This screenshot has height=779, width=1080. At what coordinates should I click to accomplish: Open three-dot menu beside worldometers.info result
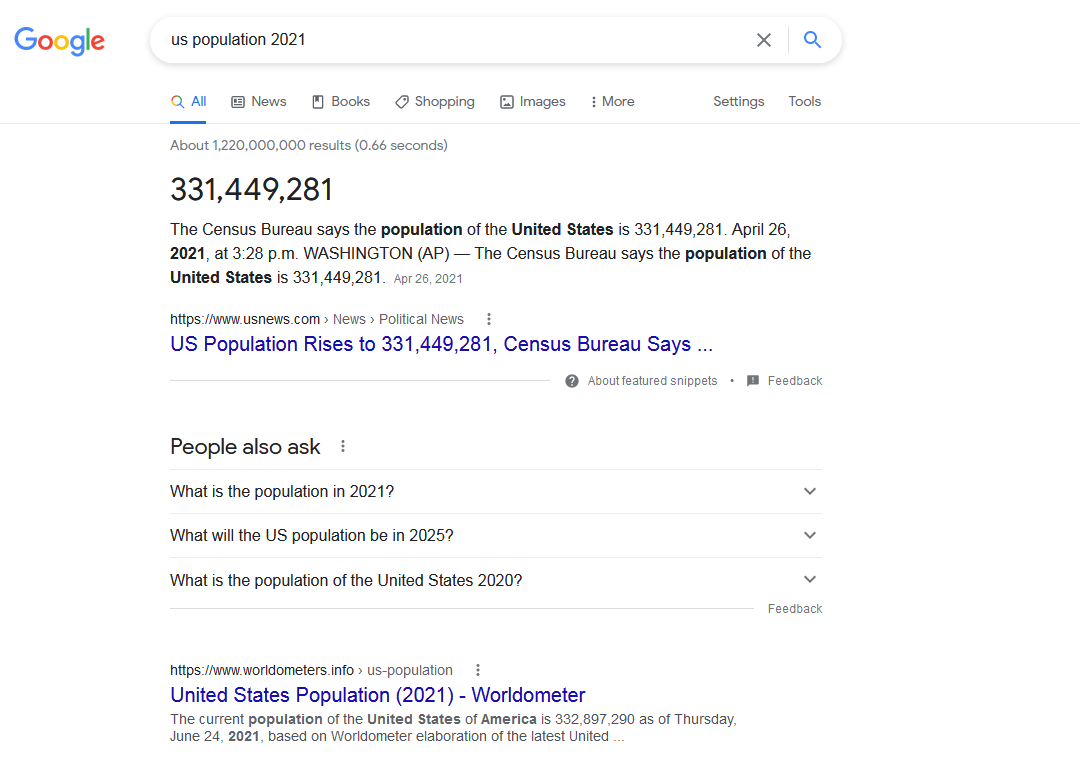(x=478, y=670)
